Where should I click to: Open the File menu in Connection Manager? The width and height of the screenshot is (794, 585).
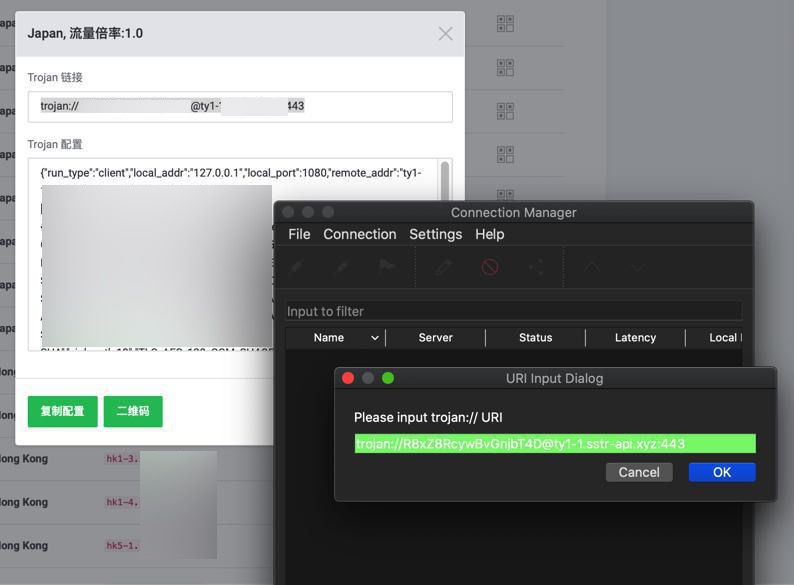(x=299, y=234)
